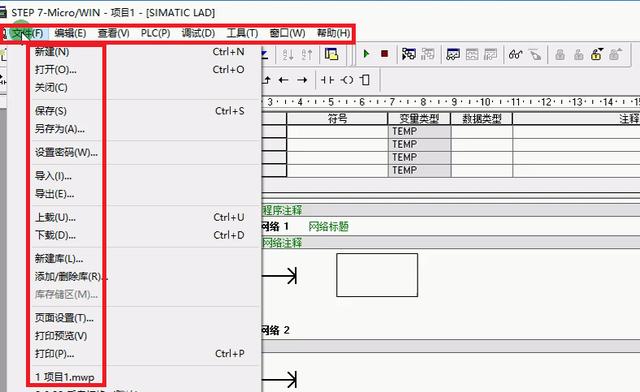Click the options window layout icon
This screenshot has width=640, height=392.
[x=331, y=54]
